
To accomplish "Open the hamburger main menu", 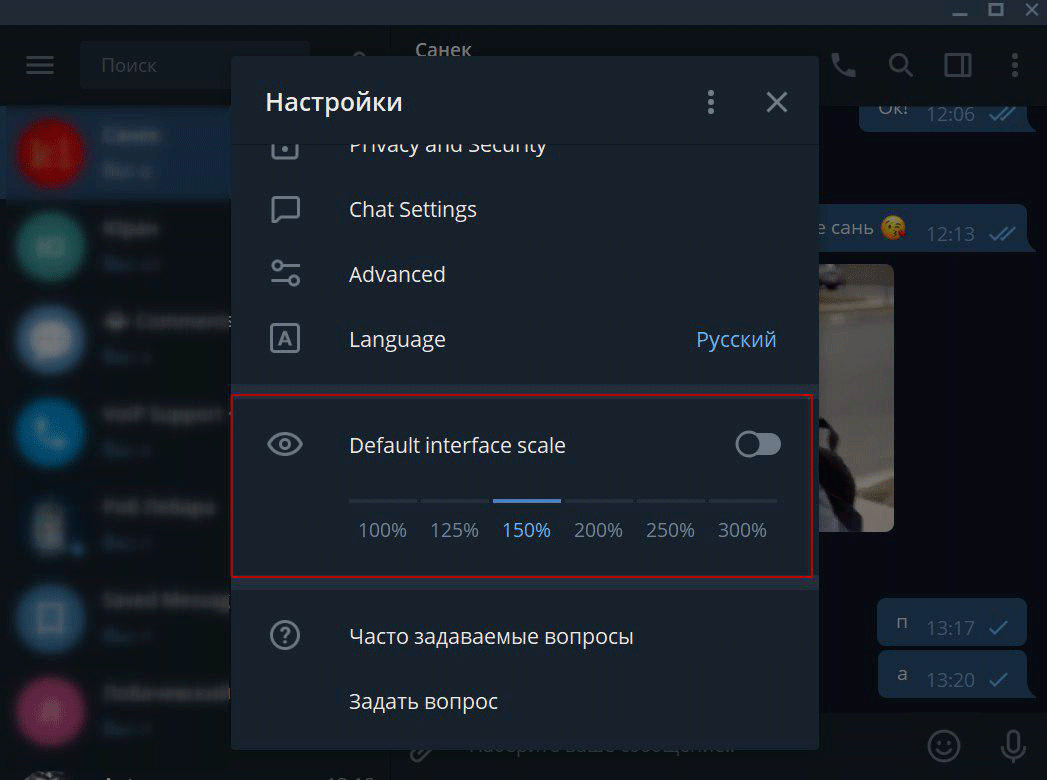I will (40, 65).
